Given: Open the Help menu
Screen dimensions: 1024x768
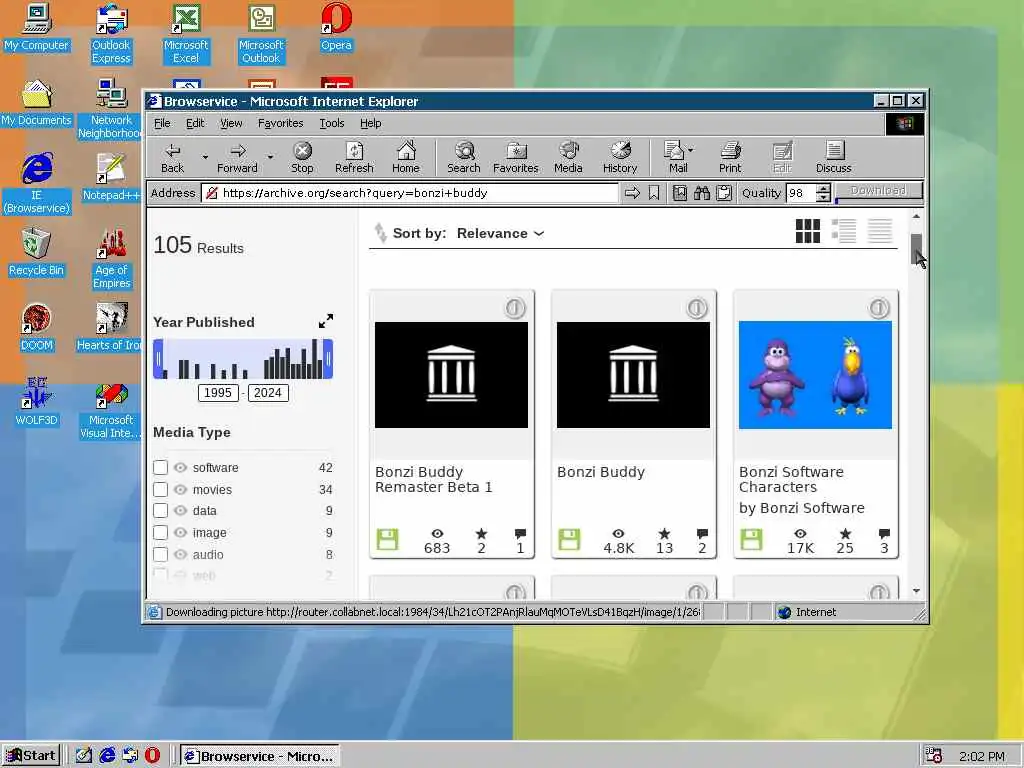Looking at the screenshot, I should (370, 123).
